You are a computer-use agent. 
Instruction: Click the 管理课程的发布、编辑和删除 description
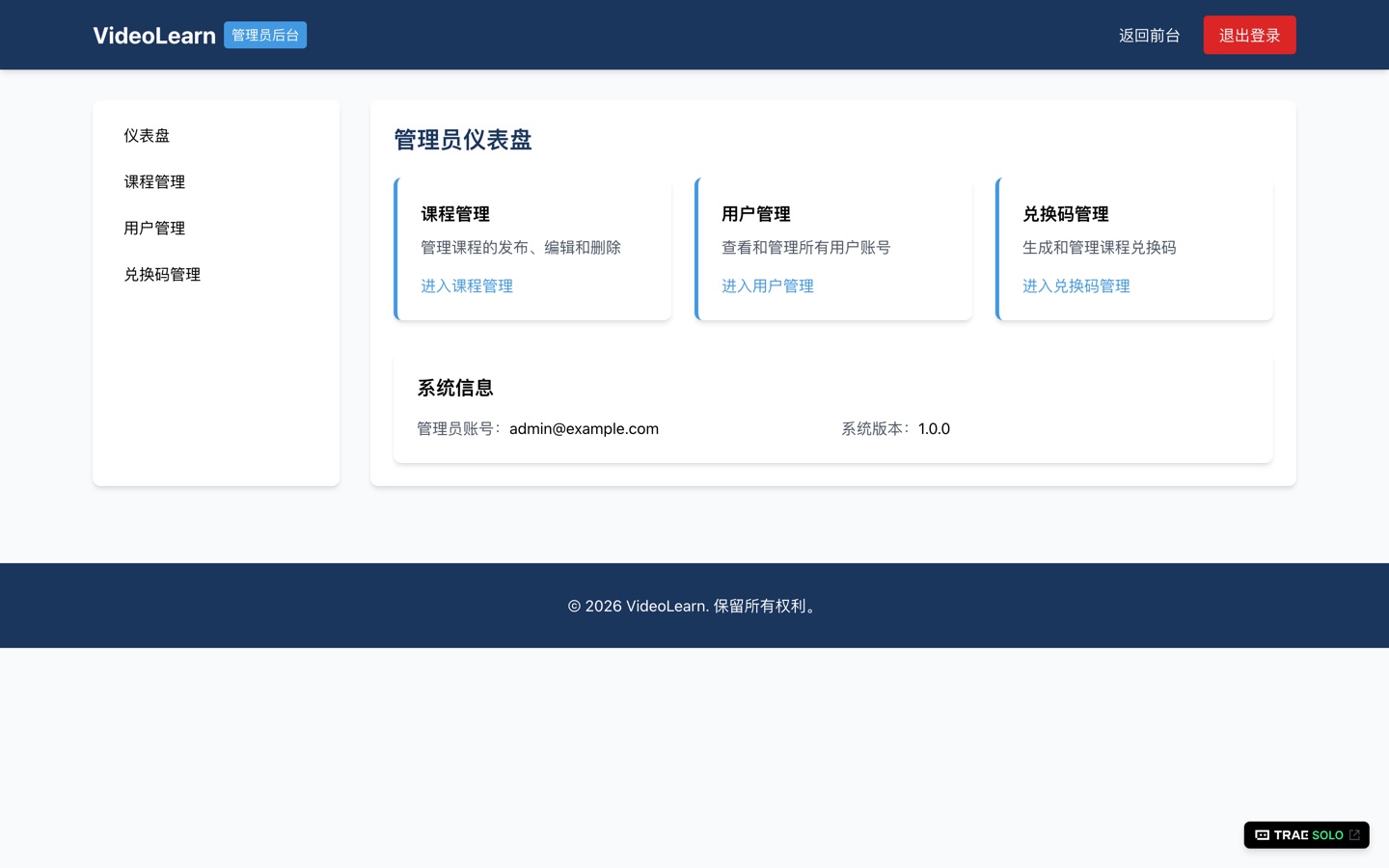tap(521, 248)
